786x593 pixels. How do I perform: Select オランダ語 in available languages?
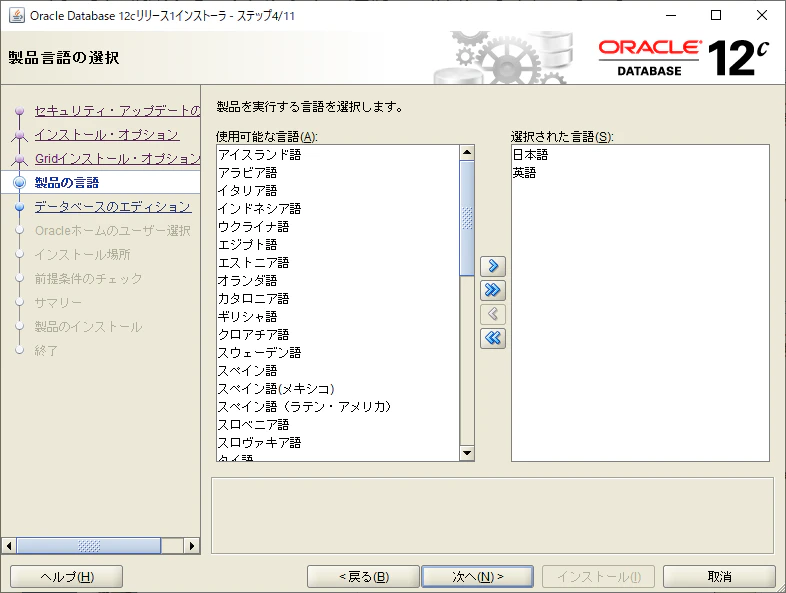338,281
